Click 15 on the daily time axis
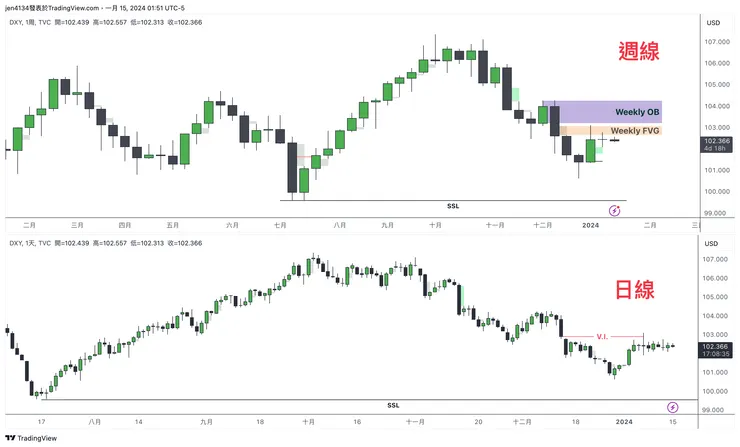The image size is (740, 447). pos(673,422)
